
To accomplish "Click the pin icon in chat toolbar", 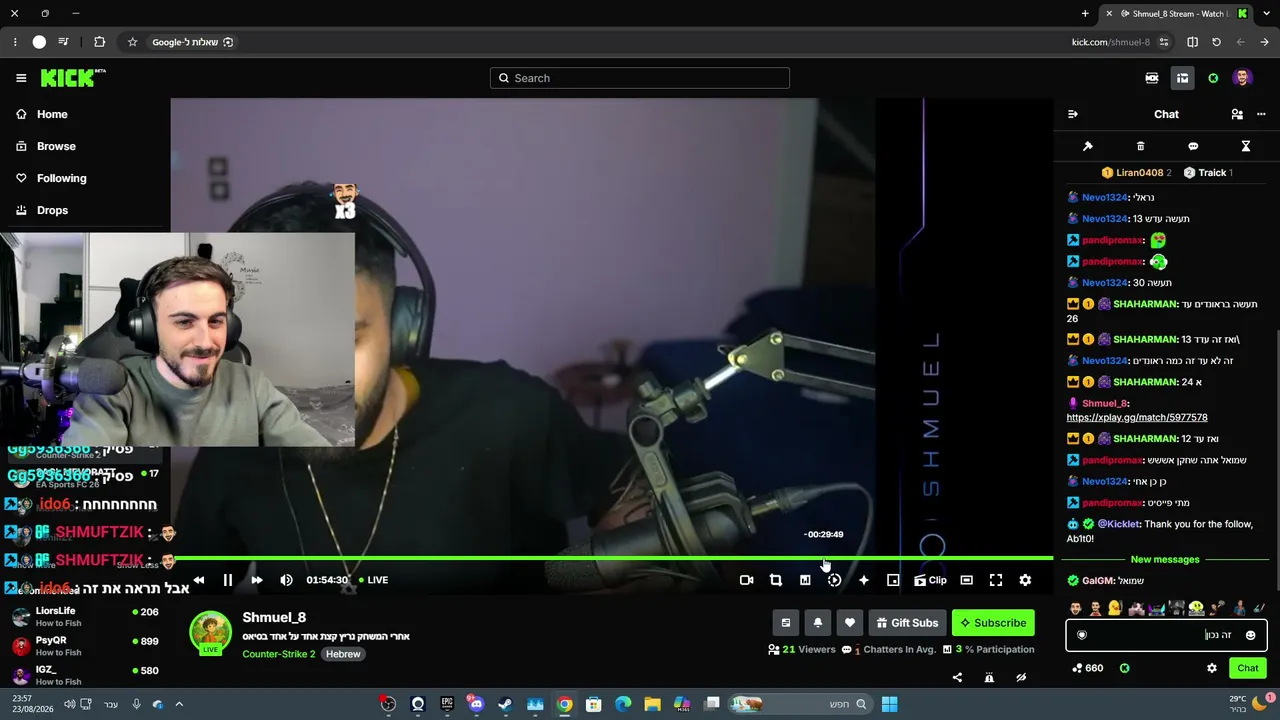I will pyautogui.click(x=1088, y=146).
